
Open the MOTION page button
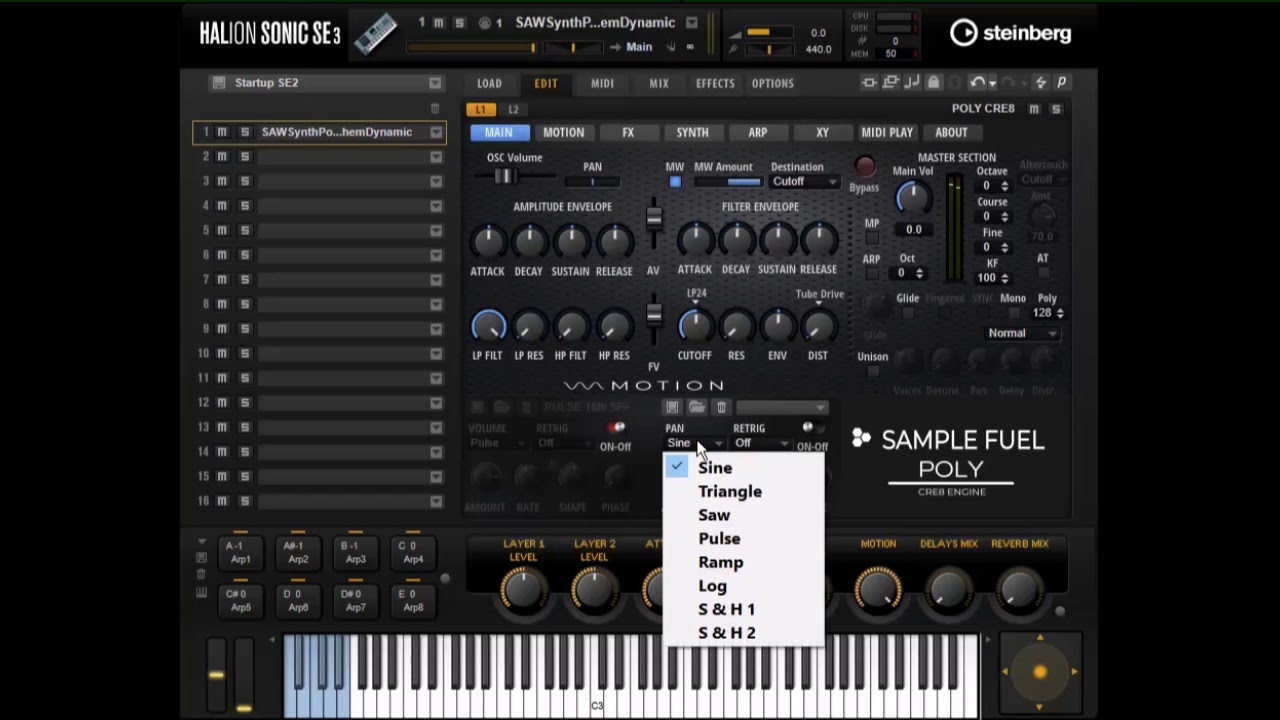(563, 132)
